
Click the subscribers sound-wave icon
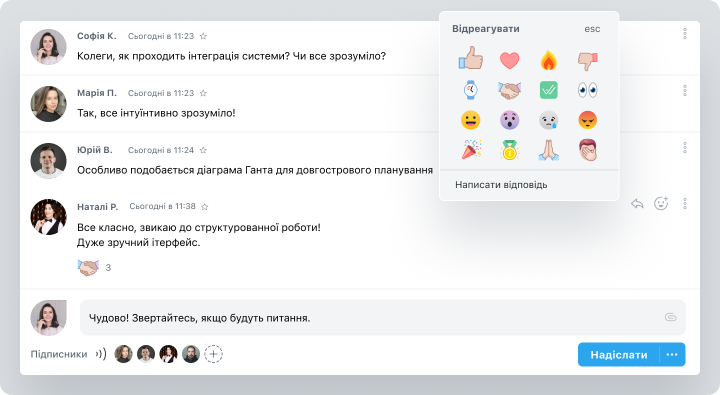pos(101,354)
